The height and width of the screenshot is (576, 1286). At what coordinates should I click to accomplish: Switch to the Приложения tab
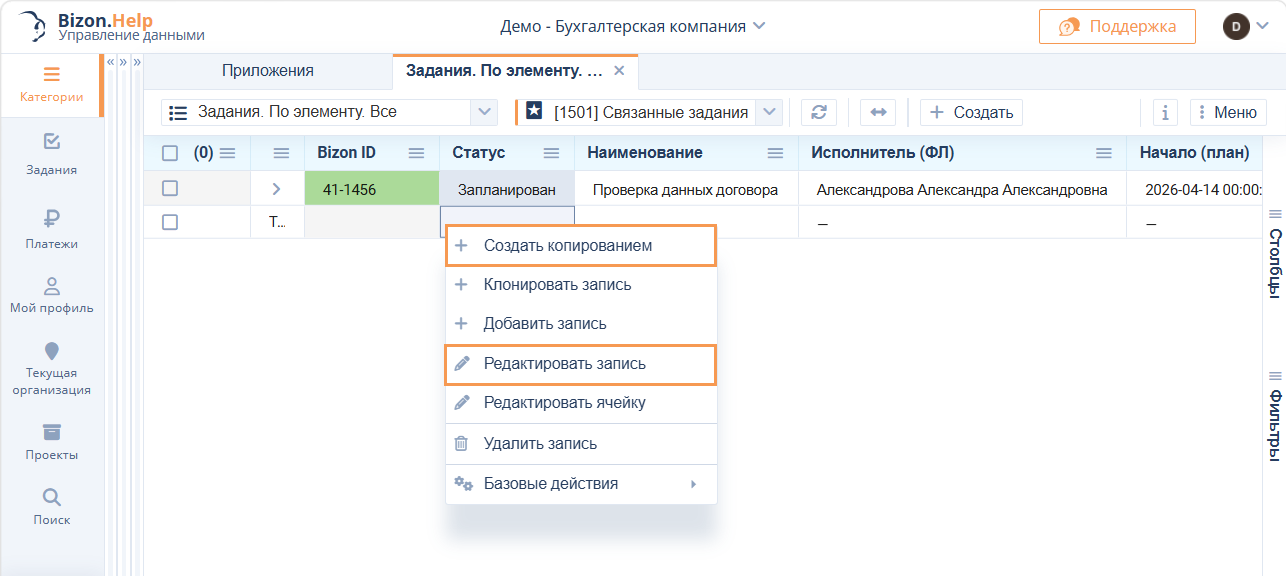tap(268, 71)
